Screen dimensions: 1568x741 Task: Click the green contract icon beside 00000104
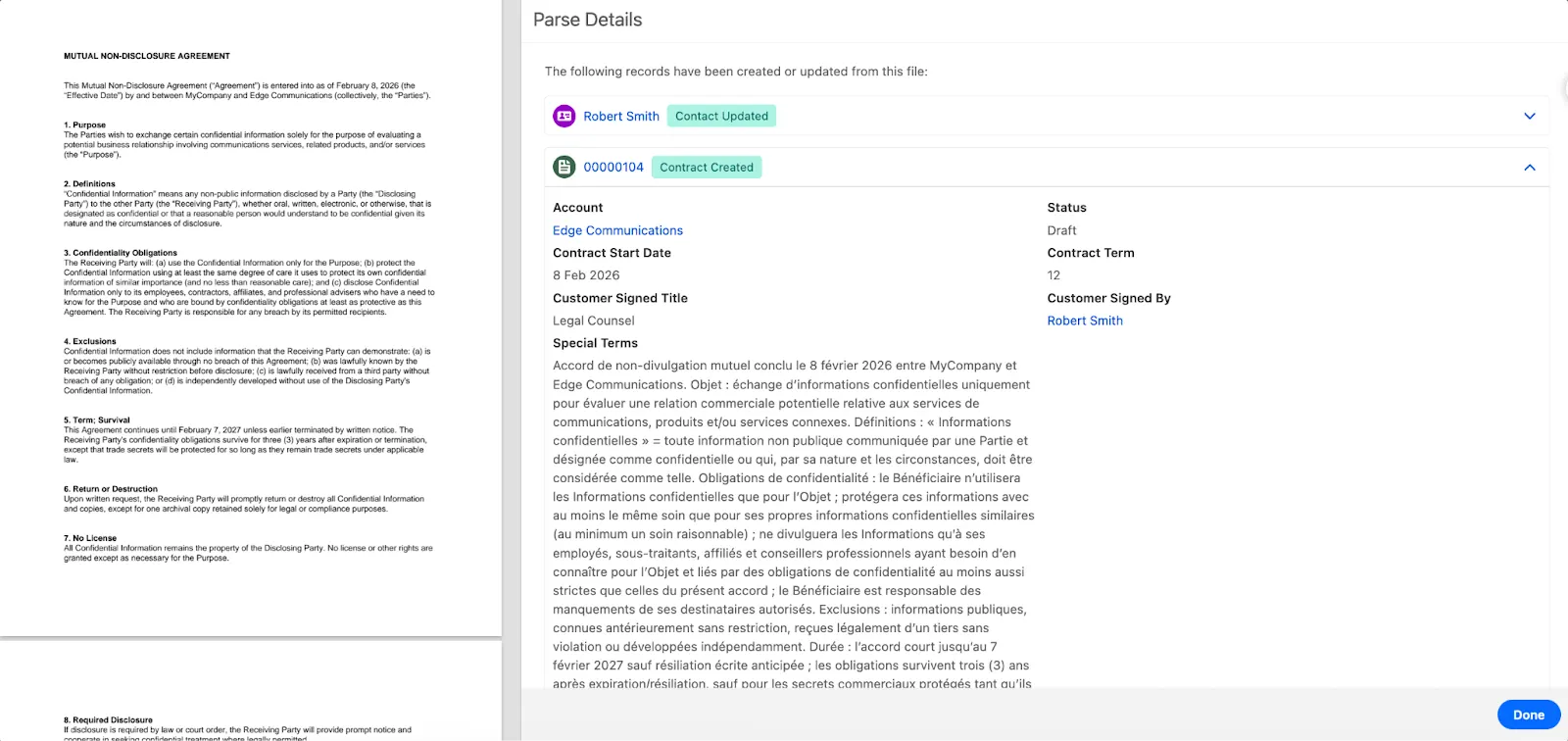point(564,168)
